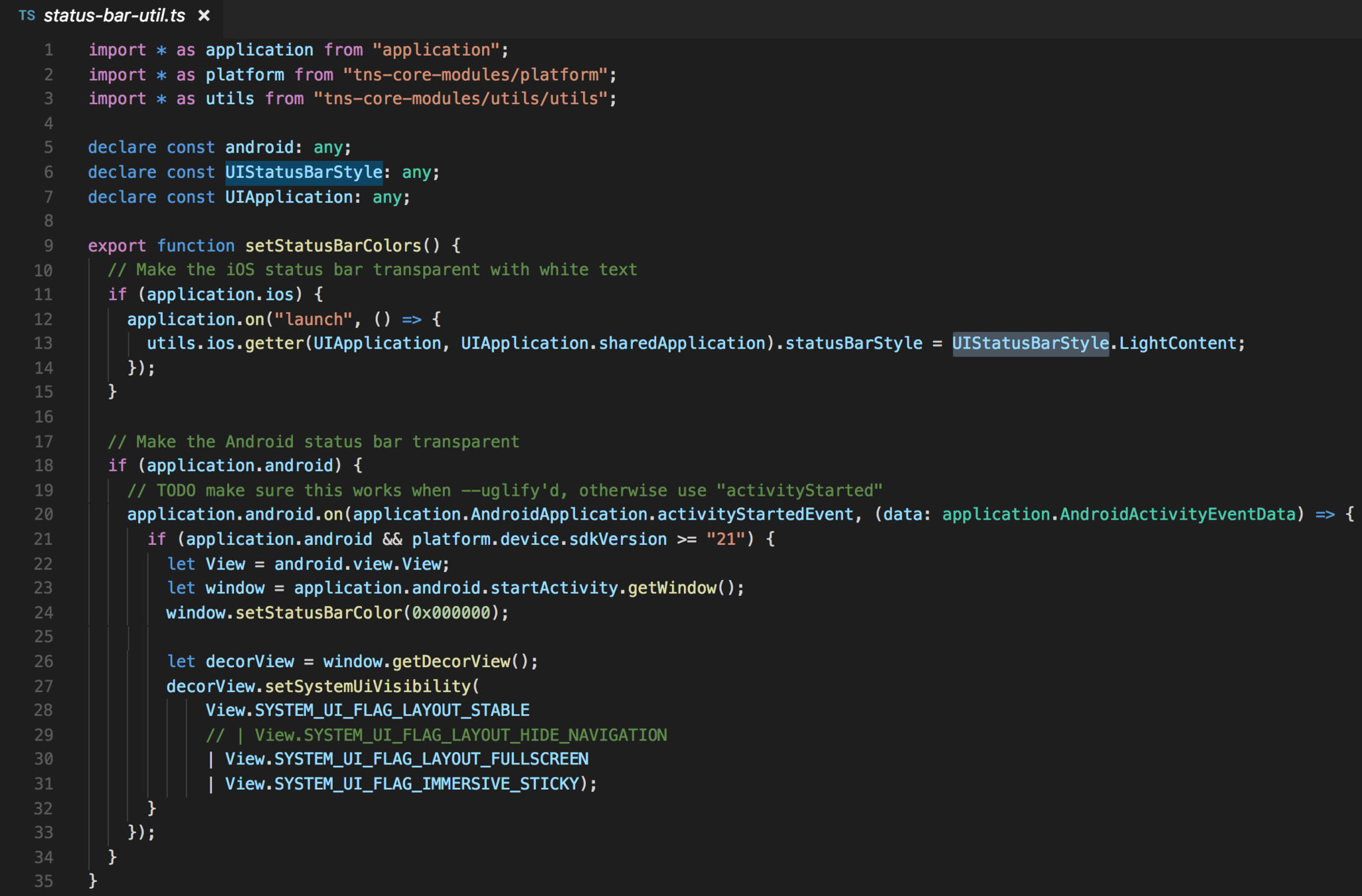Image resolution: width=1362 pixels, height=896 pixels.
Task: Click the AndroidActivityEventData type name
Action: 1177,514
